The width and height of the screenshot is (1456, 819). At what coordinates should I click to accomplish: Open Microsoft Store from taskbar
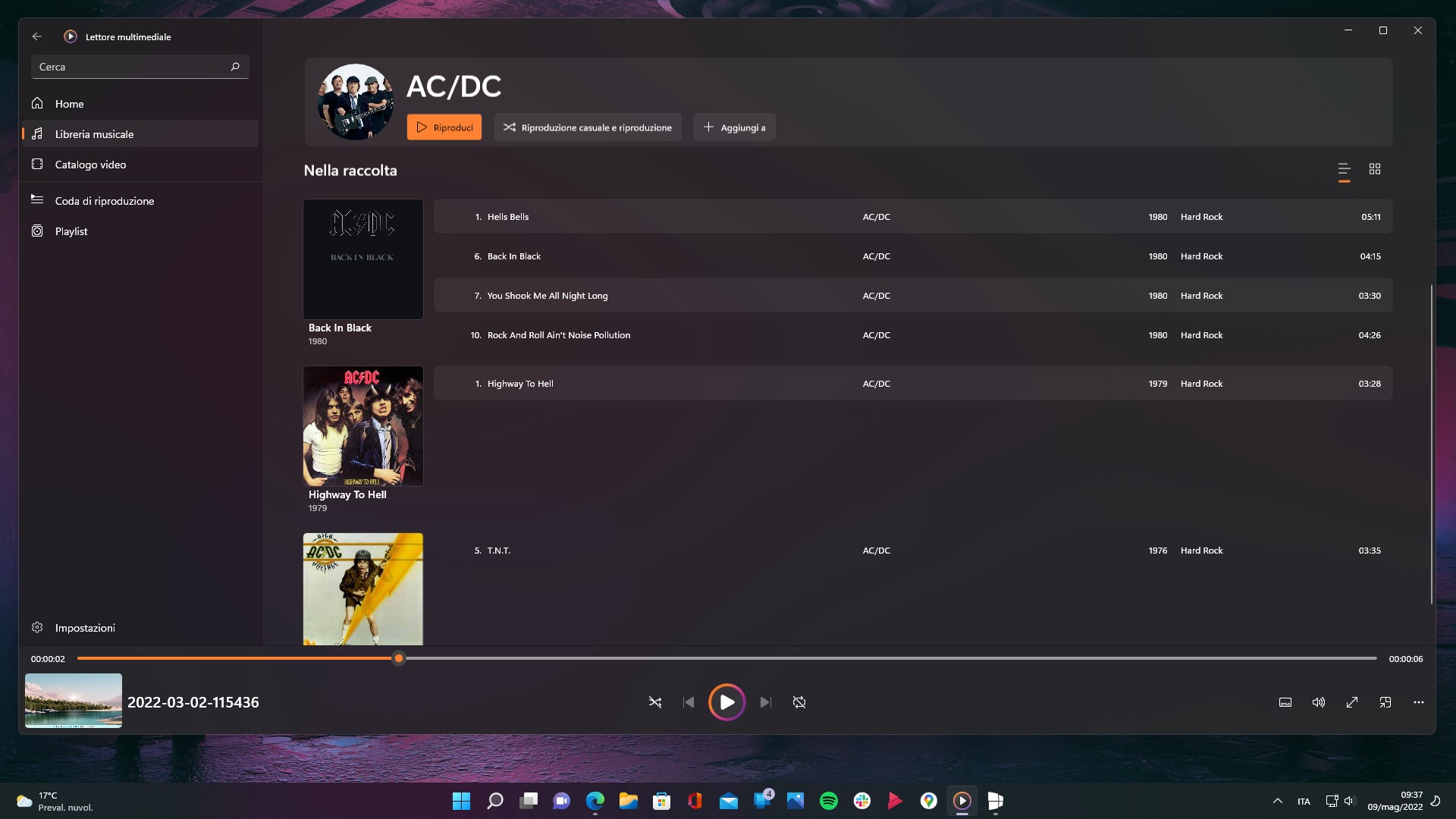click(662, 801)
